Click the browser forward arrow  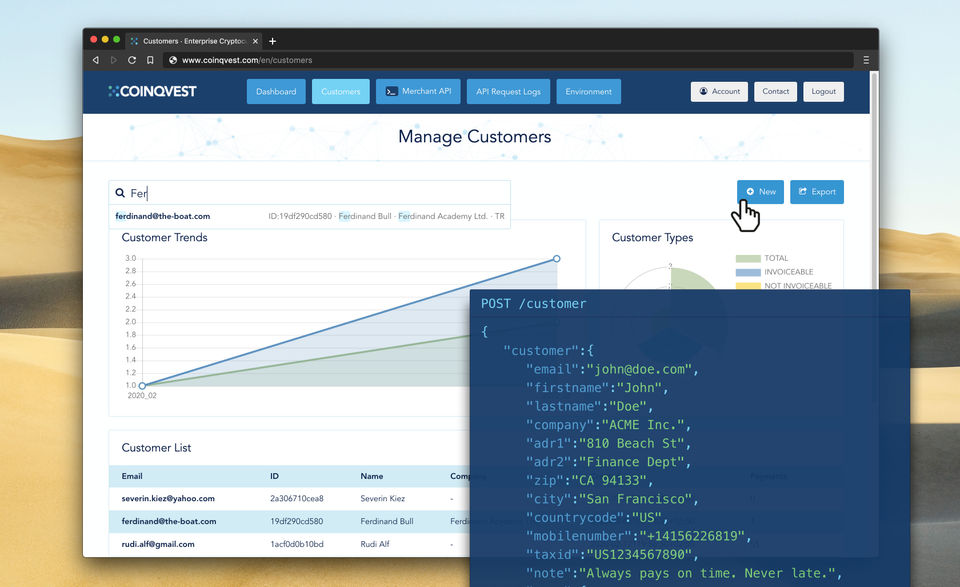(x=113, y=60)
